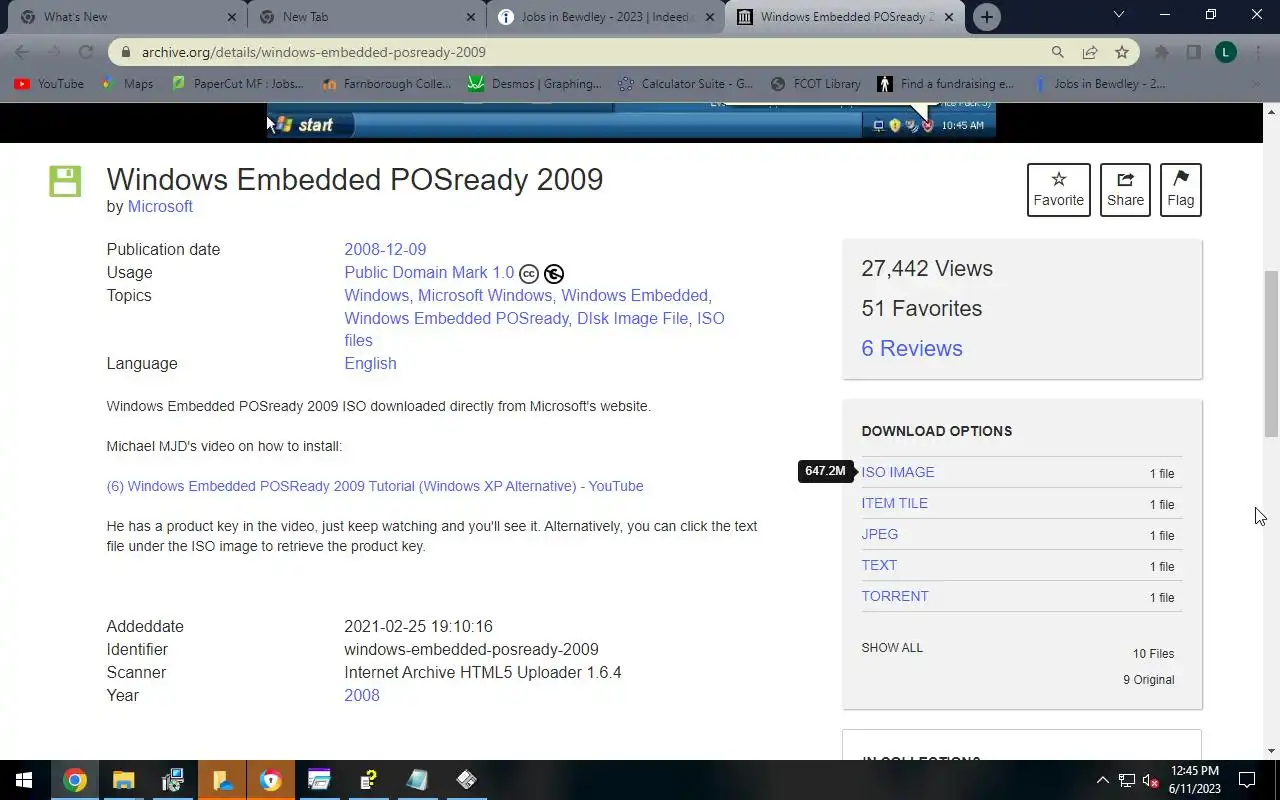The width and height of the screenshot is (1280, 800).
Task: Reload the page in Chrome
Action: point(86,52)
